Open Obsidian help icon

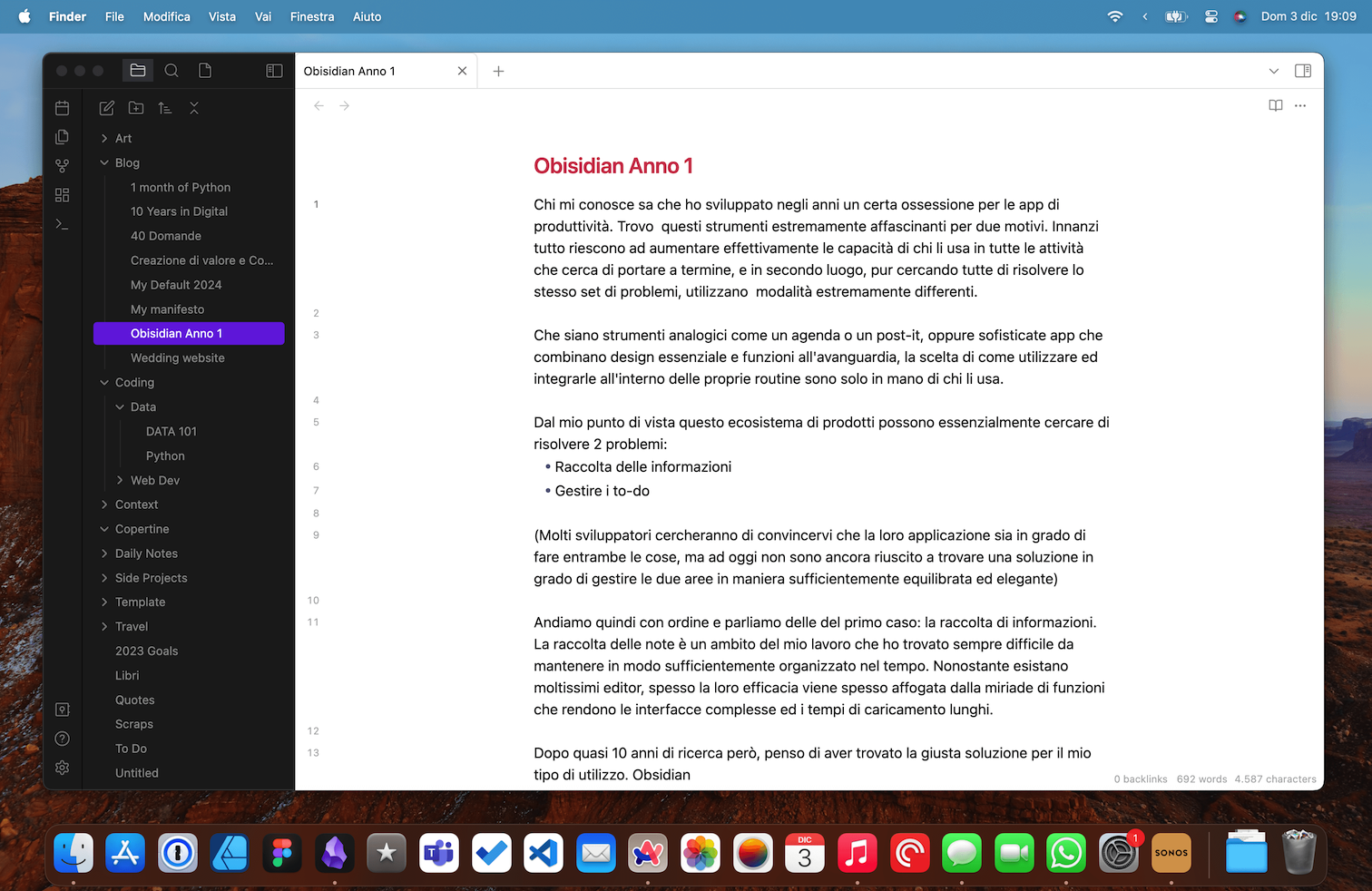point(62,739)
